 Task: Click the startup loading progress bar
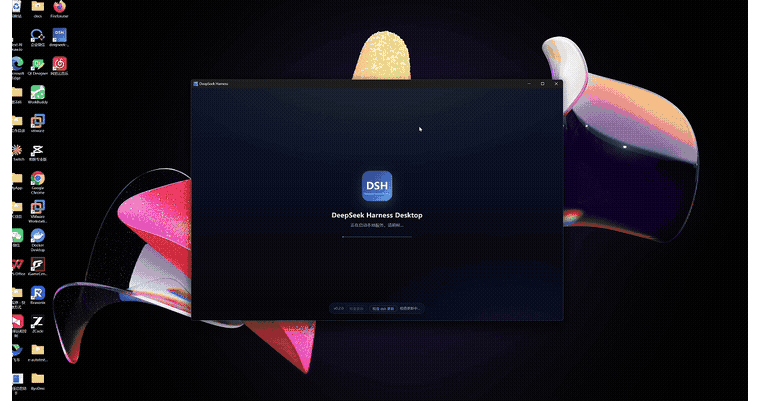pyautogui.click(x=377, y=237)
